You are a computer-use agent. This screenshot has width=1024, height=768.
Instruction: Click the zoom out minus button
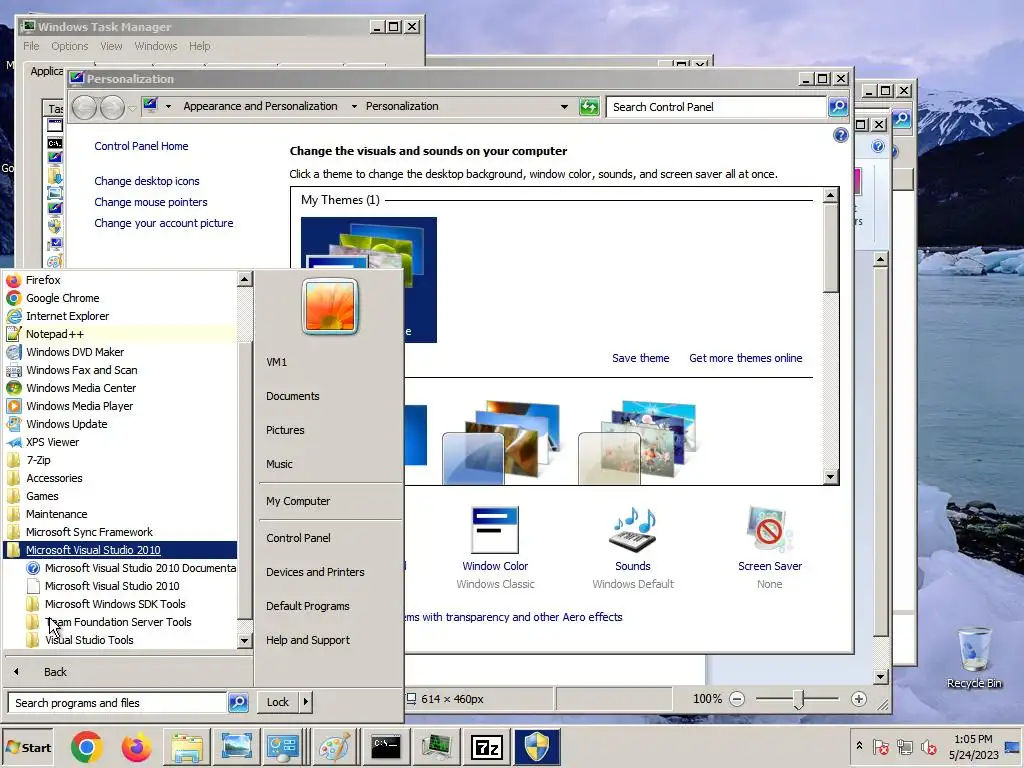click(737, 699)
